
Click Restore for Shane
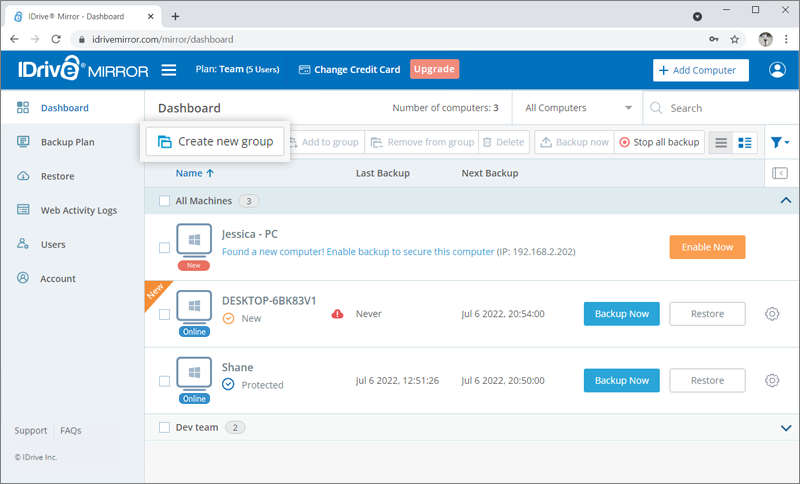[707, 380]
